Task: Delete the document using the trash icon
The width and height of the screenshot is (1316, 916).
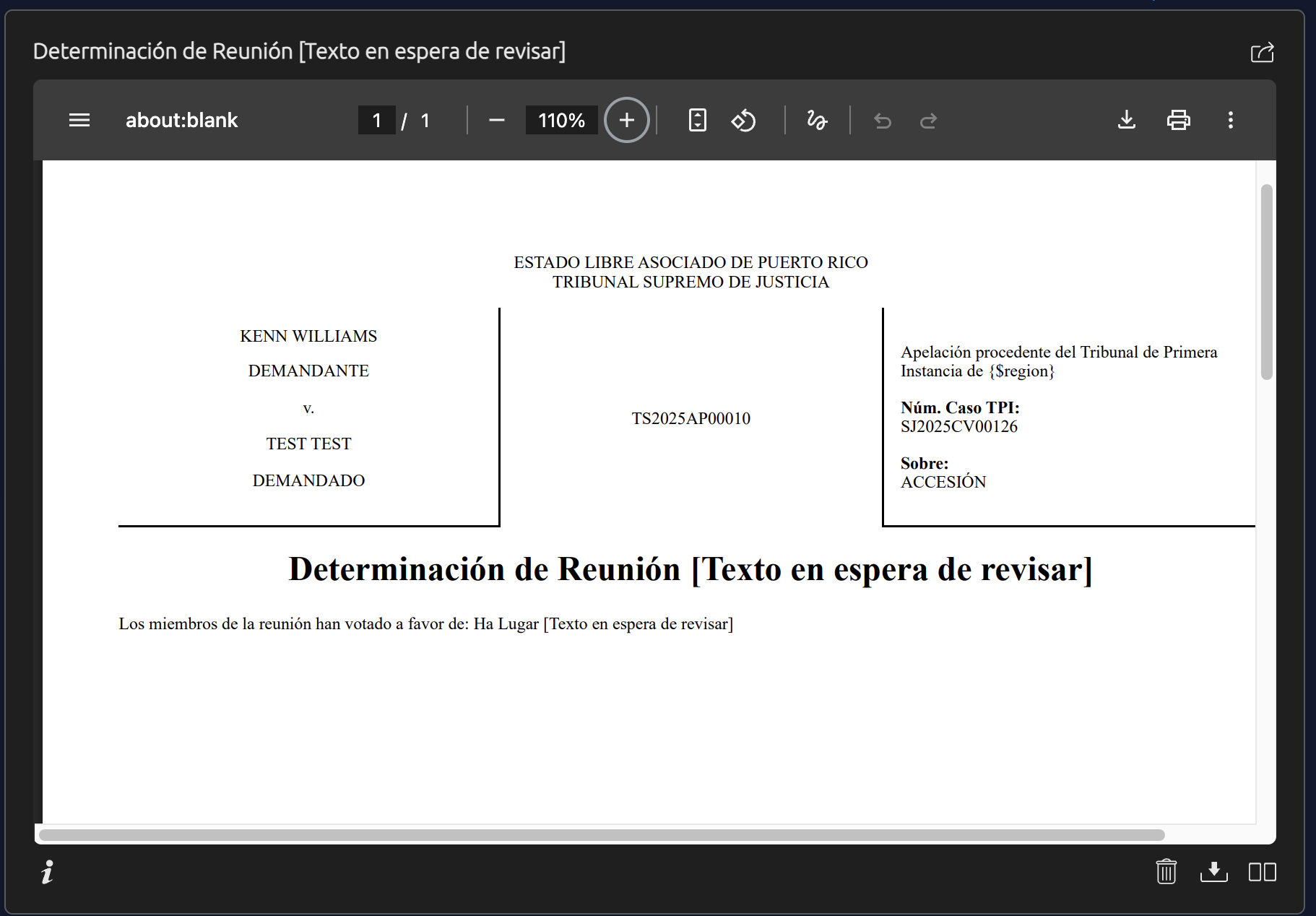Action: pyautogui.click(x=1166, y=871)
